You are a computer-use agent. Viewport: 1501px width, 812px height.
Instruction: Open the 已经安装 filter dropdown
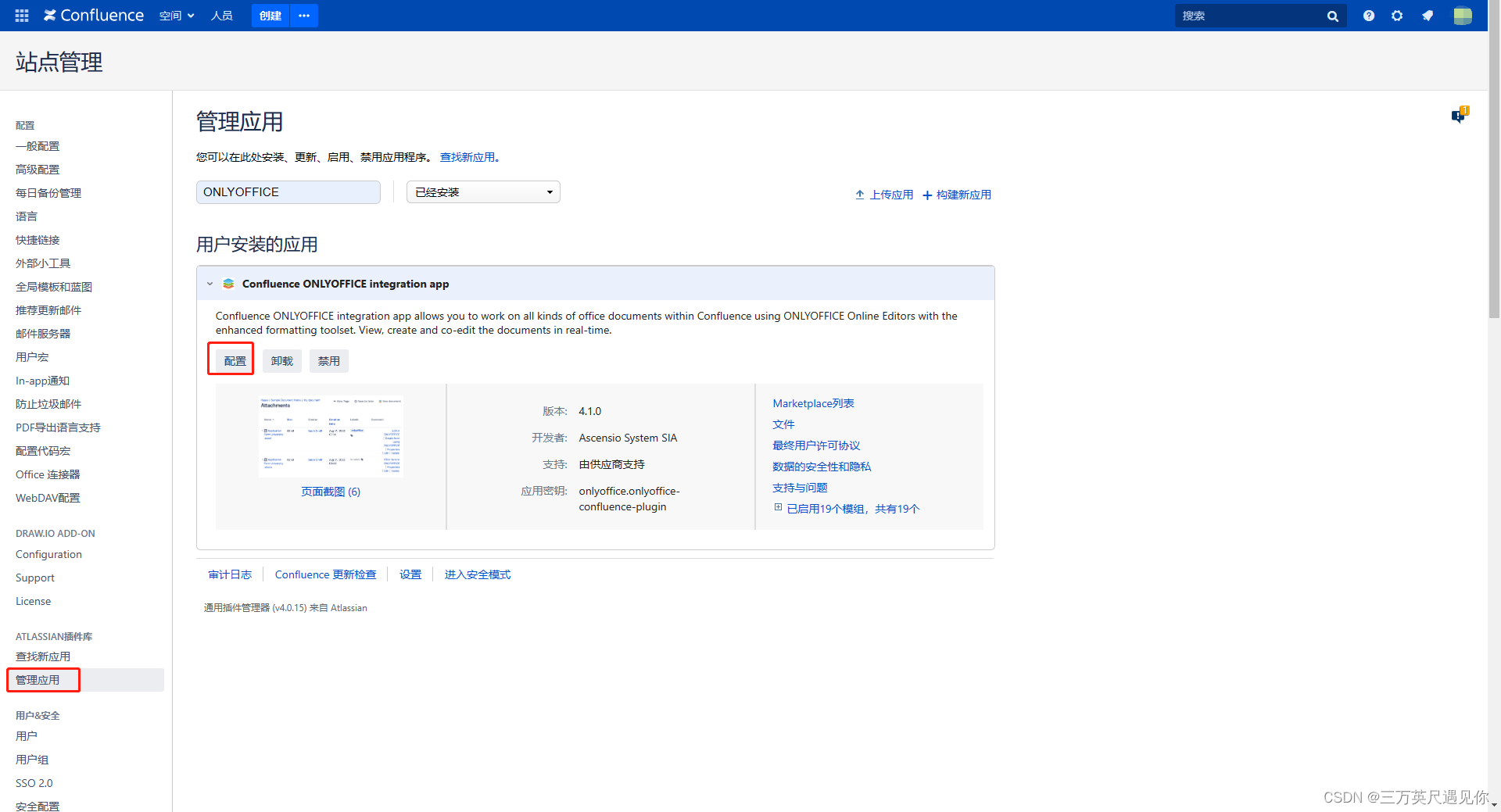click(483, 192)
